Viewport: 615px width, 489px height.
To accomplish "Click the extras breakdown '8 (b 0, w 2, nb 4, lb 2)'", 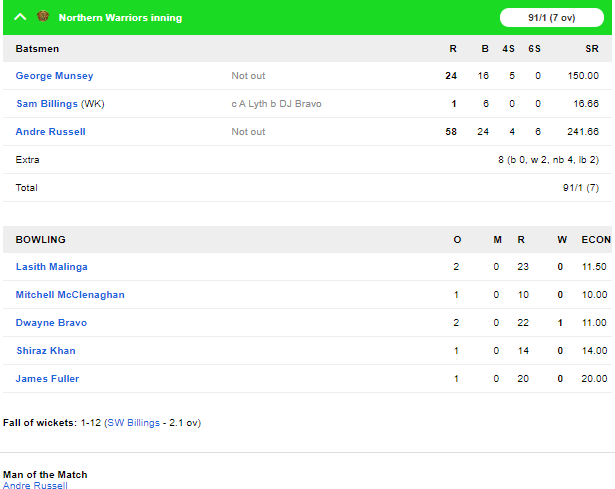I will coord(548,160).
